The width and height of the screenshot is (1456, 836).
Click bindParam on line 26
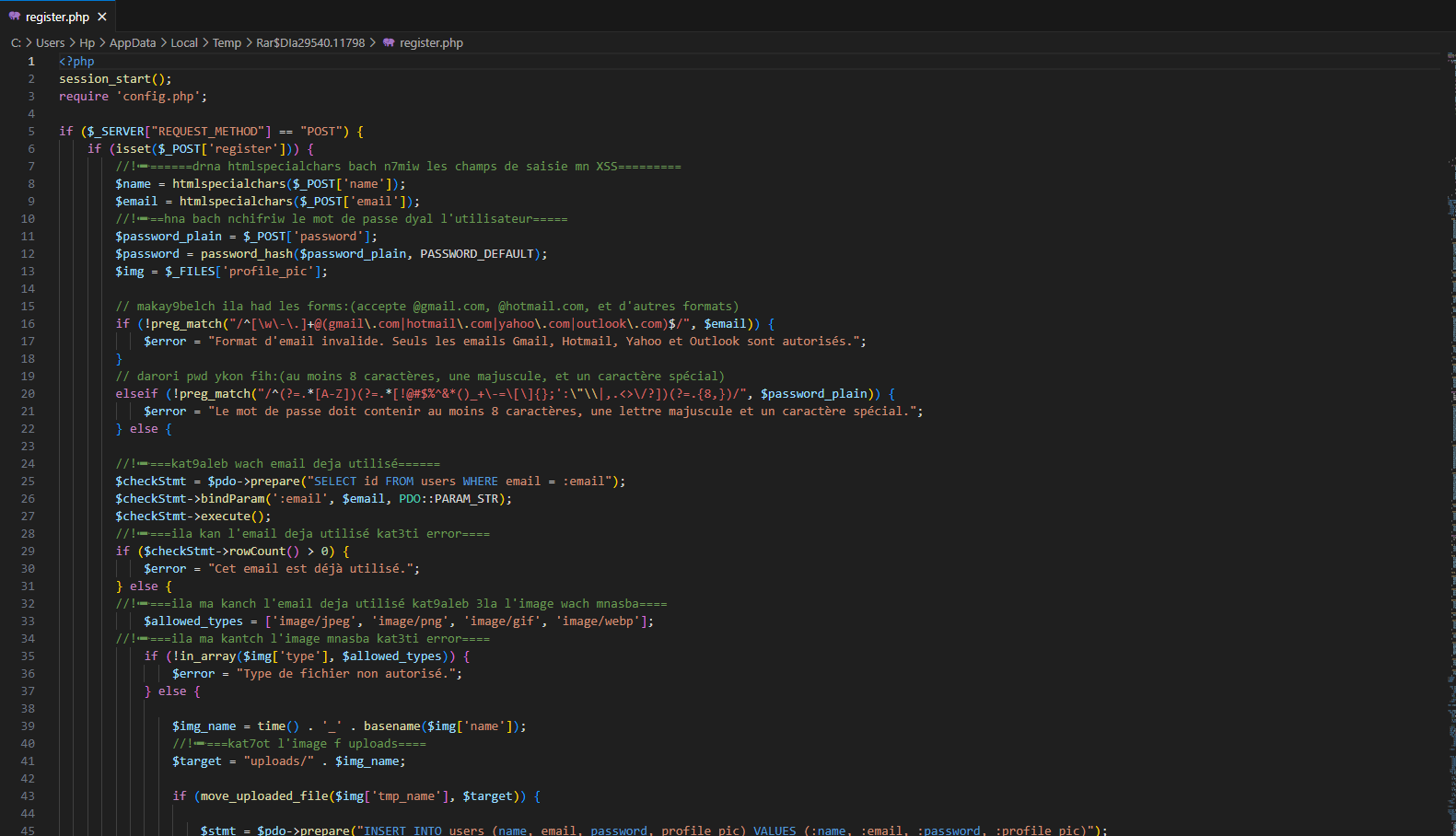pos(232,499)
